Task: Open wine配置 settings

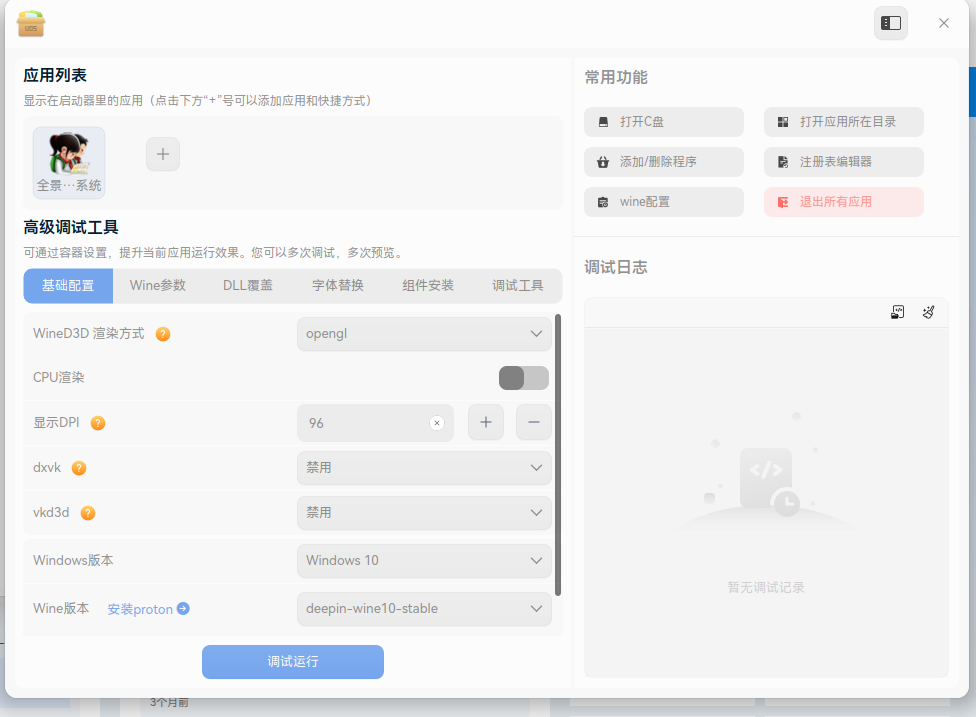Action: tap(664, 202)
